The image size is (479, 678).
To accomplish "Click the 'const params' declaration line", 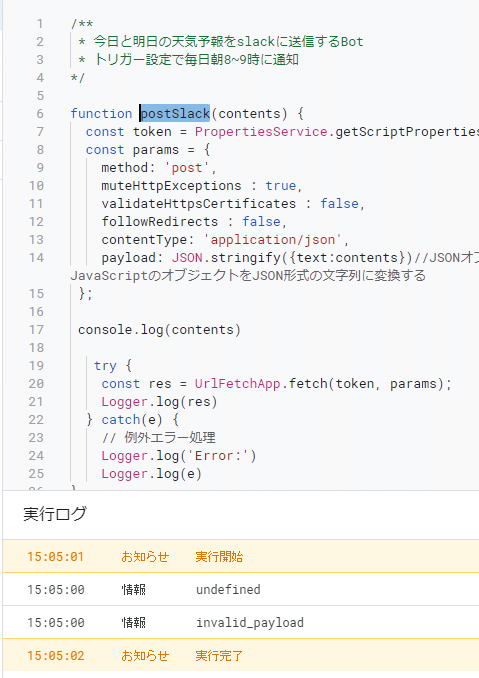I will pyautogui.click(x=148, y=150).
